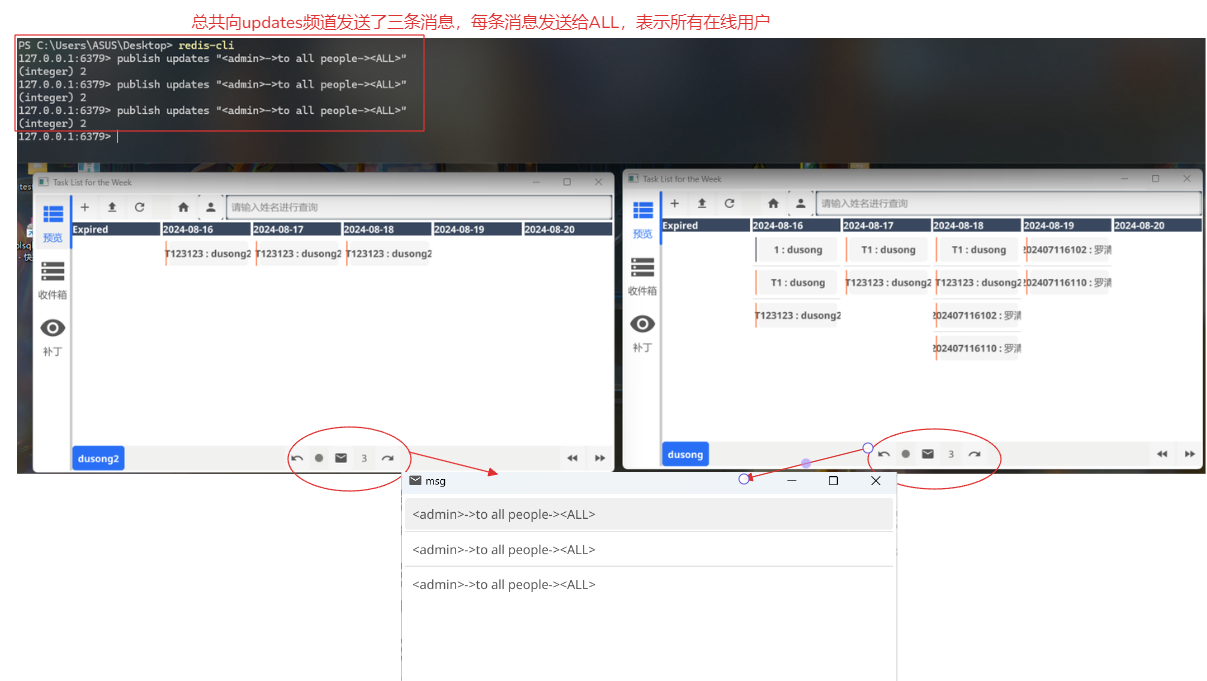Click the blue dusong2 user button
1207x681 pixels.
98,459
